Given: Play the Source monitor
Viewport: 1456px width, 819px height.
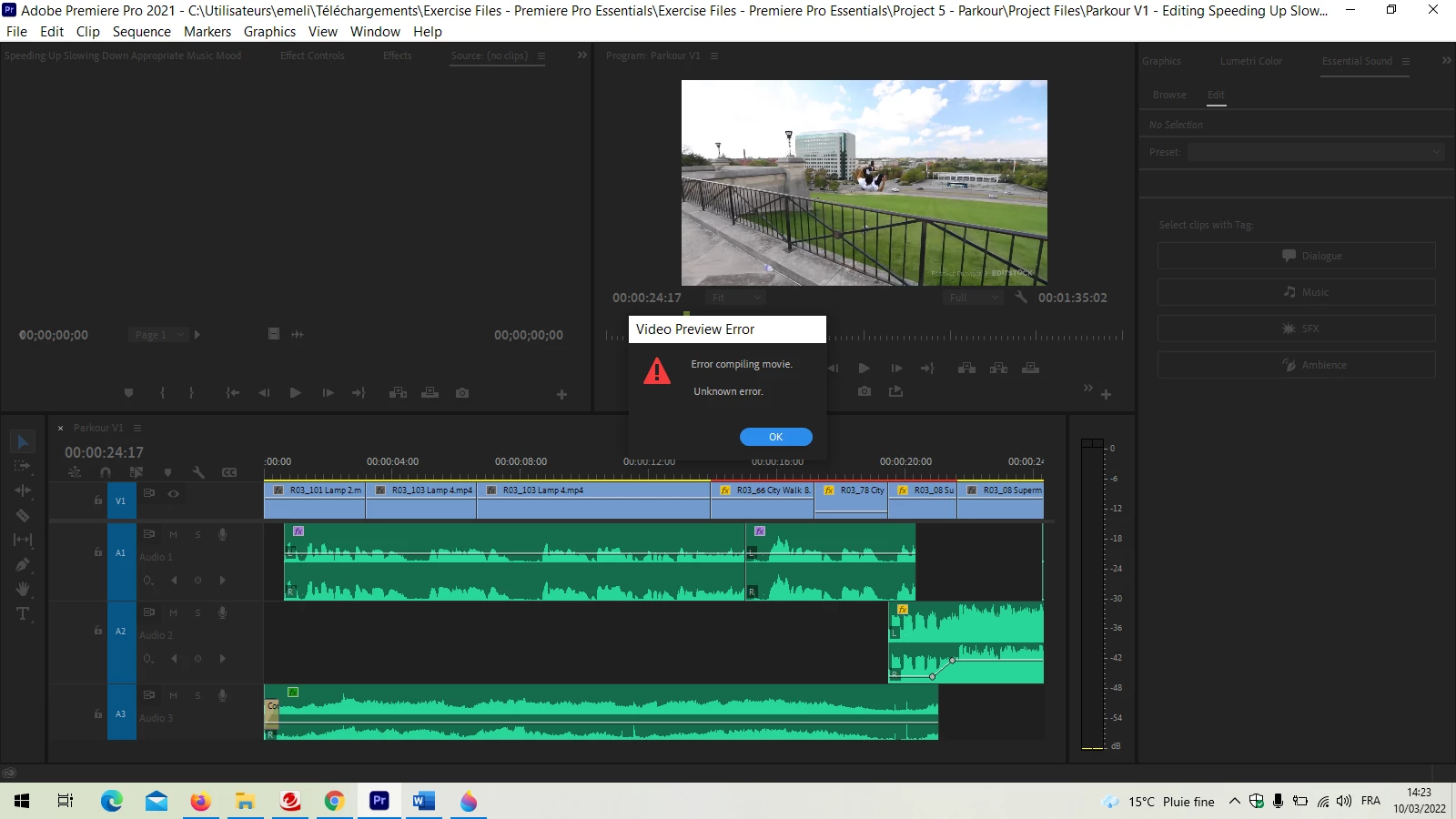Looking at the screenshot, I should pyautogui.click(x=295, y=393).
